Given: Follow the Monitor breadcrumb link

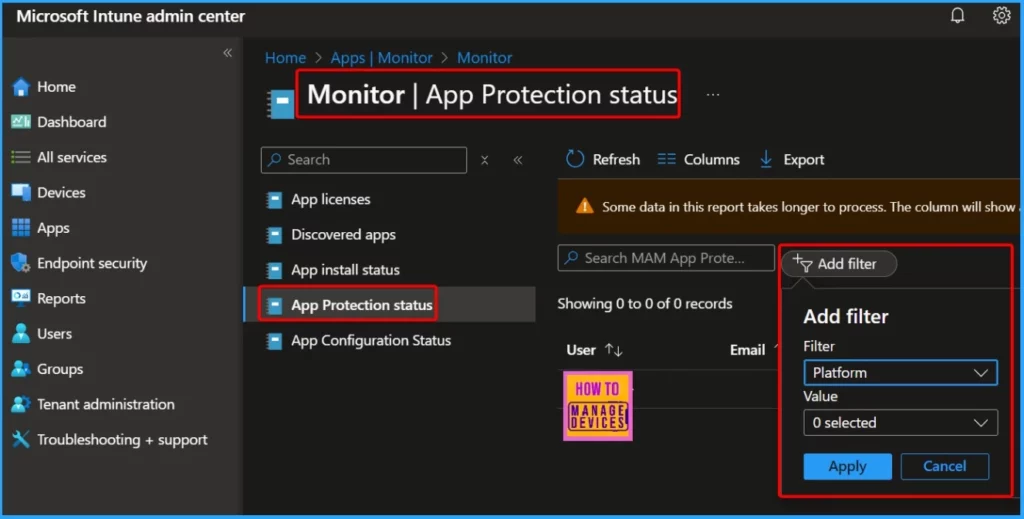Looking at the screenshot, I should [485, 57].
